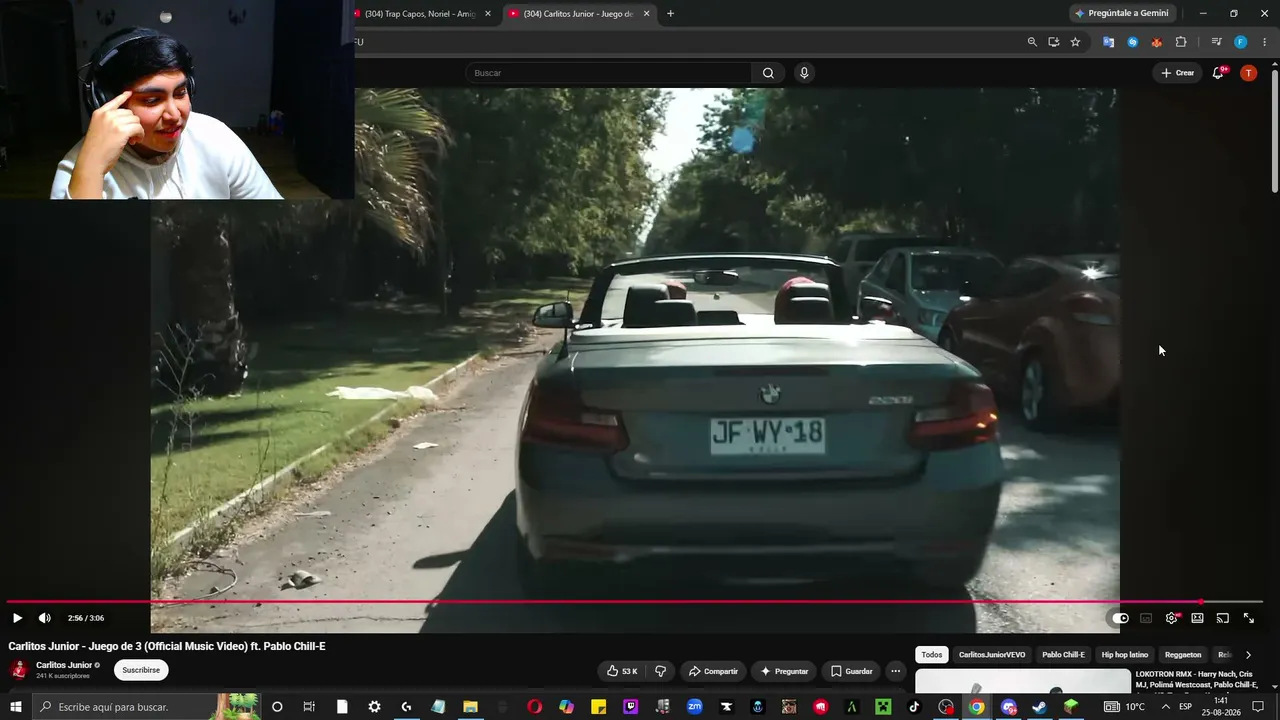
Task: Open TikTok from the taskbar
Action: [x=914, y=707]
